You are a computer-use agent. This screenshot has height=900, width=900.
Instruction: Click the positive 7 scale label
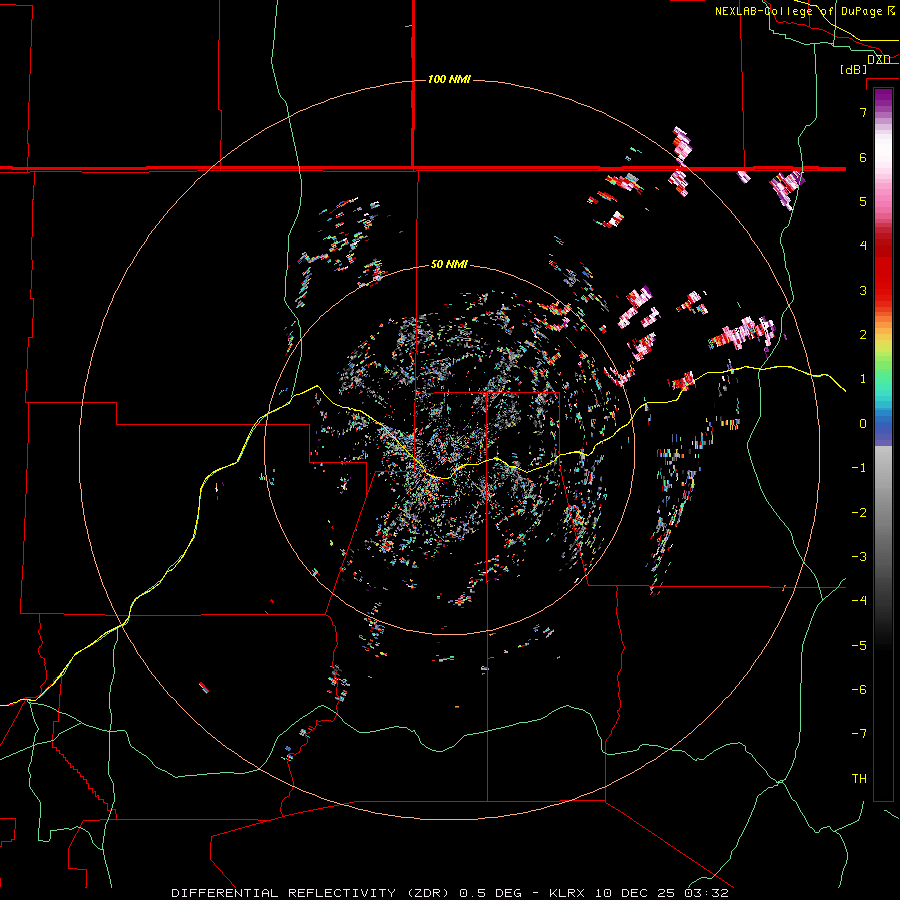(863, 112)
